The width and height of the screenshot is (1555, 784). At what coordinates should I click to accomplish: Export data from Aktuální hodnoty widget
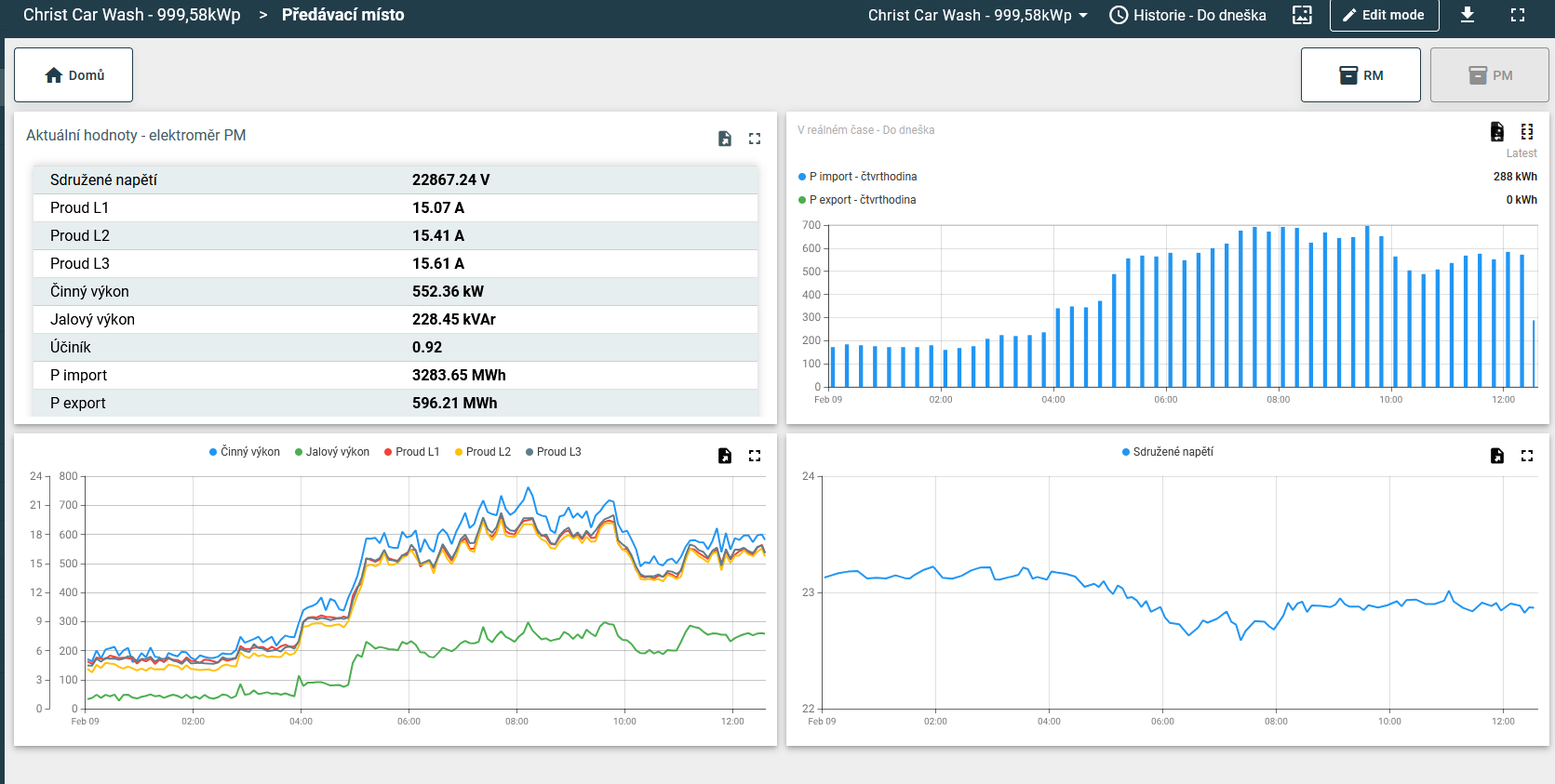coord(725,139)
